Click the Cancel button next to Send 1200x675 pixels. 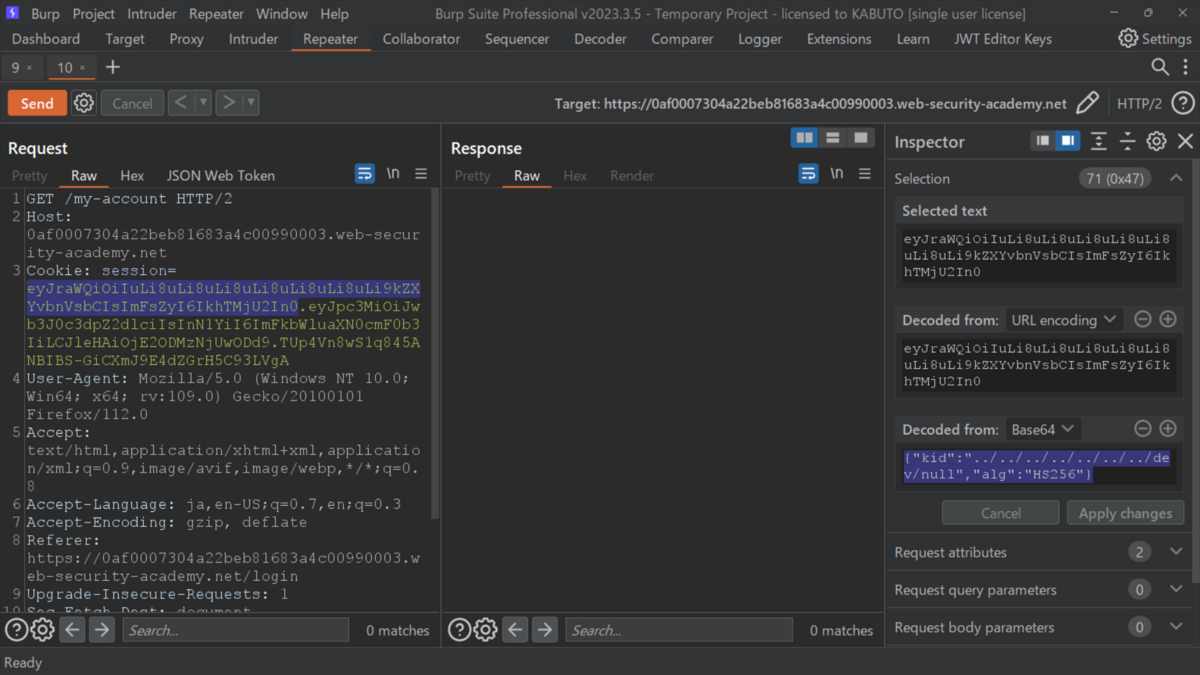point(132,103)
